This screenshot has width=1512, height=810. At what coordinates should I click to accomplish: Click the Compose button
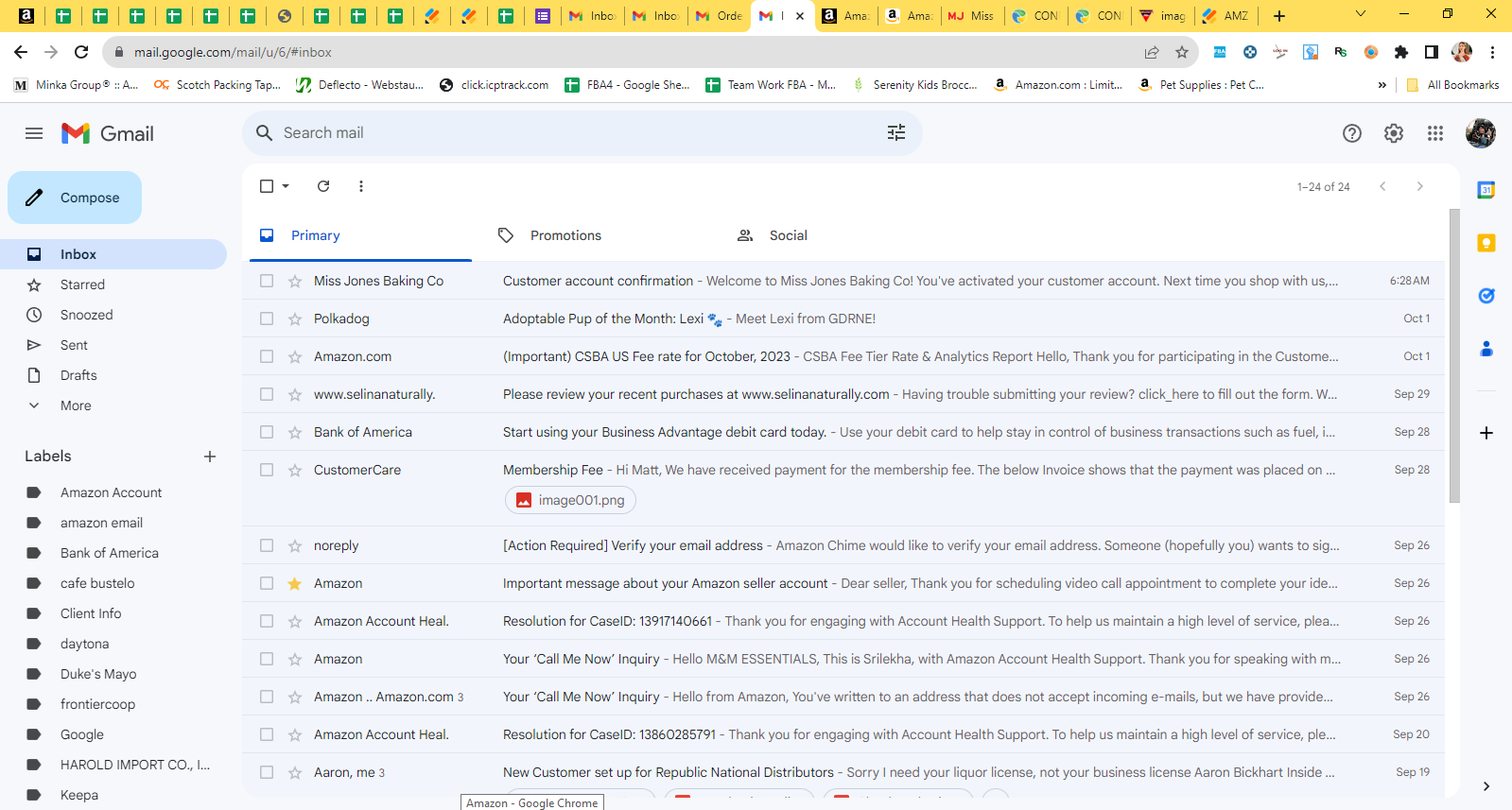[x=75, y=198]
